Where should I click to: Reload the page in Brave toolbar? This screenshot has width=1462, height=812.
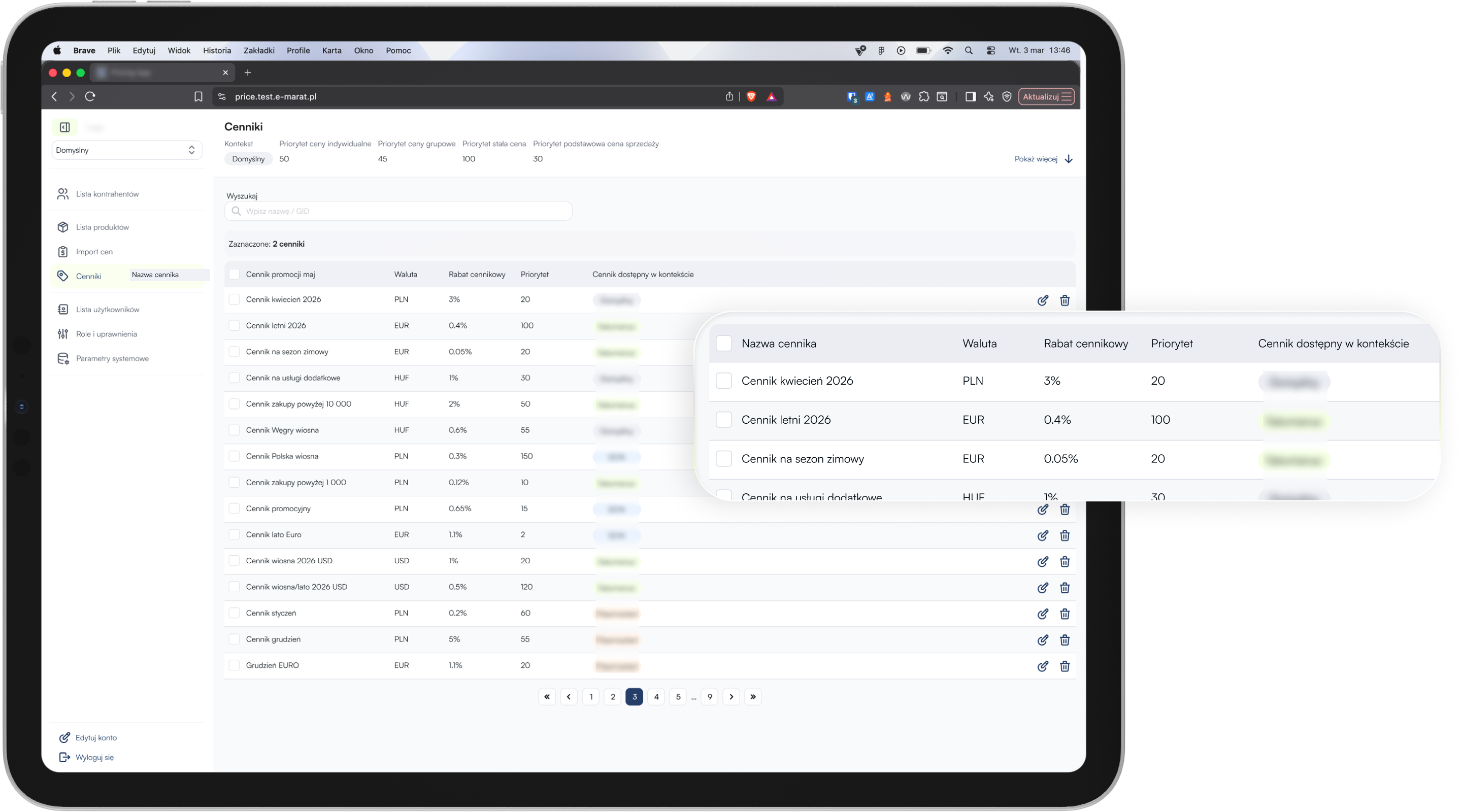coord(90,96)
